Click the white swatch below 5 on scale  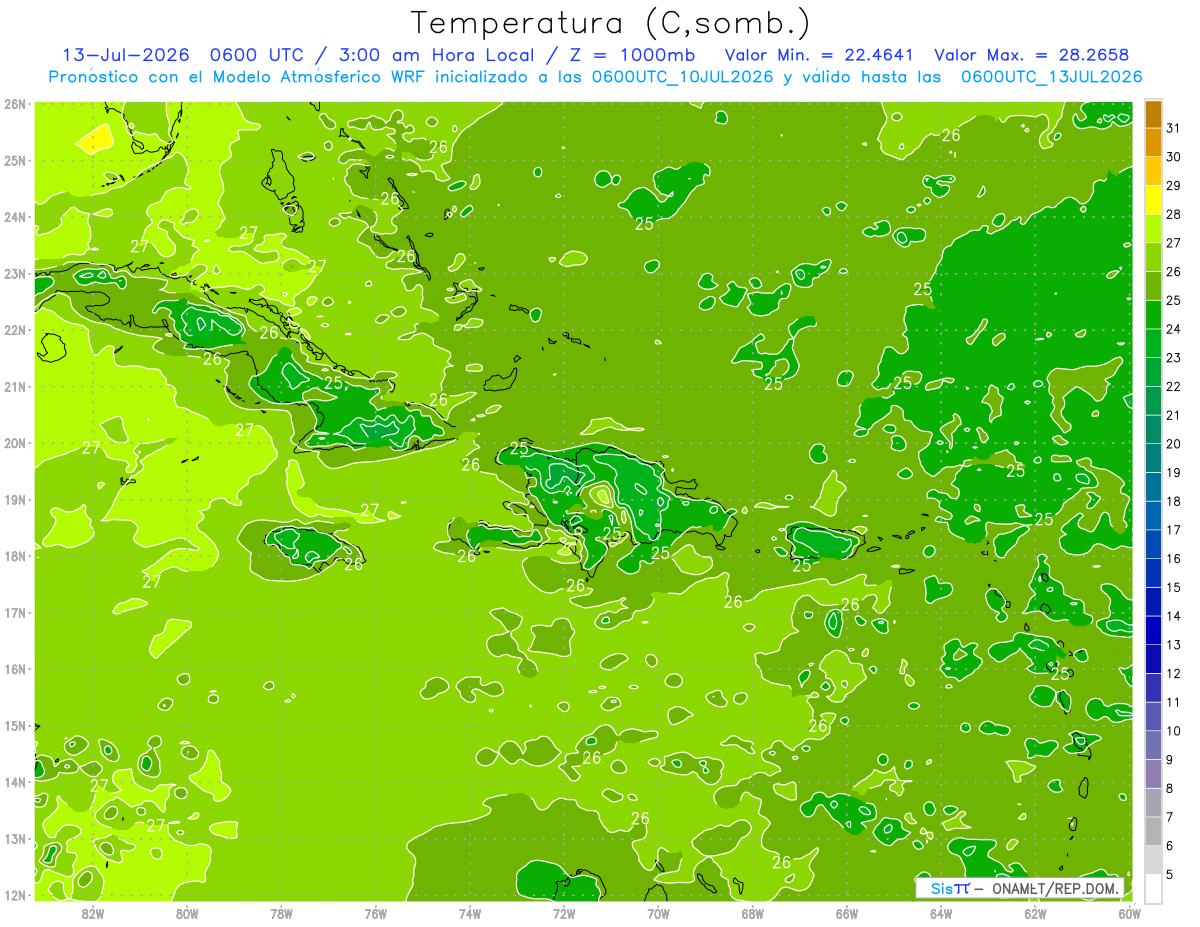click(1153, 888)
